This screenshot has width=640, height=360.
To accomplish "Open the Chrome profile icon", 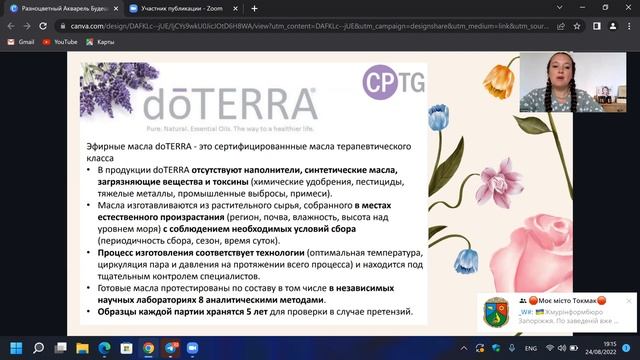I will 613,26.
